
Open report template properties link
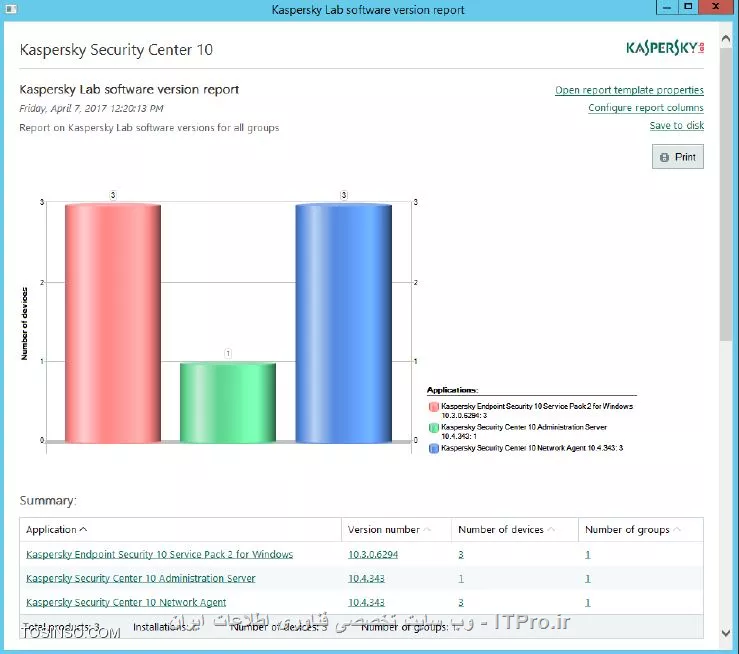[629, 90]
